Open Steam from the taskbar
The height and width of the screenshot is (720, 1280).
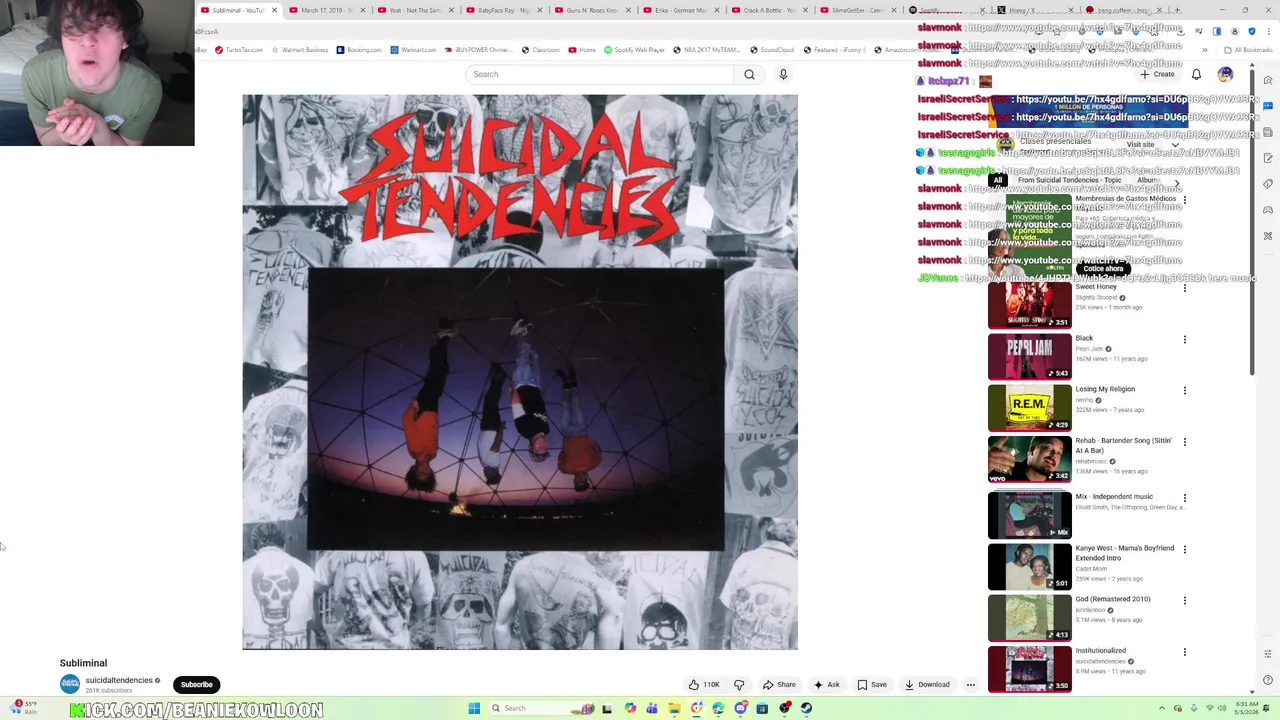tap(806, 708)
